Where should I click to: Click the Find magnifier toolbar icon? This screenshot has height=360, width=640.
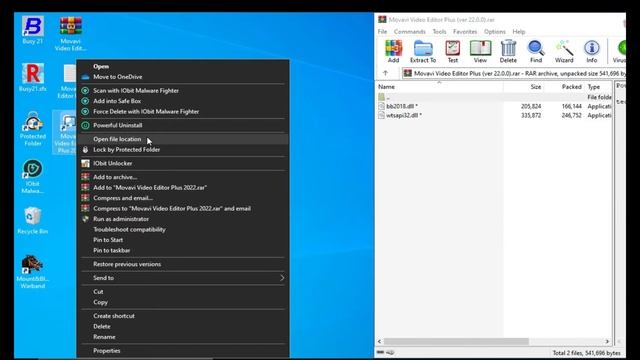(536, 51)
